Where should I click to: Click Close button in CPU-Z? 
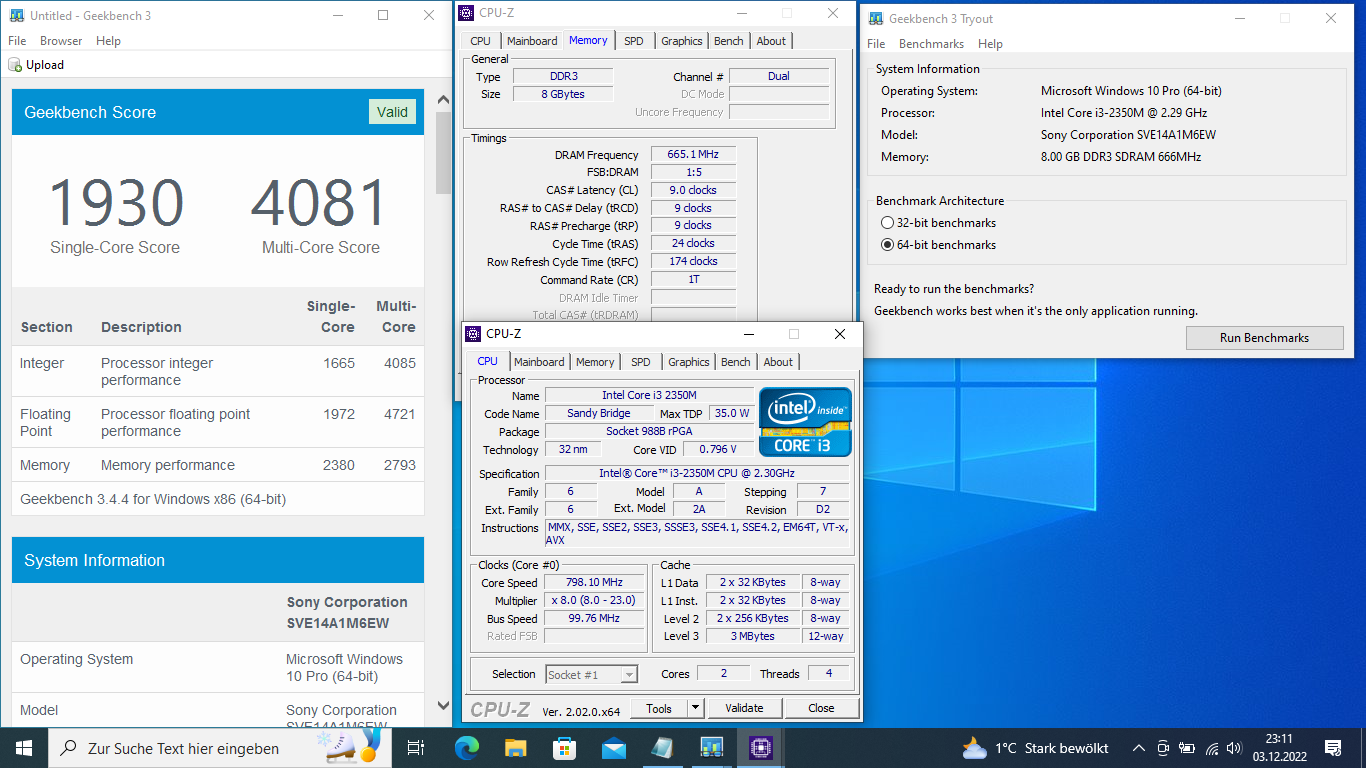click(821, 708)
